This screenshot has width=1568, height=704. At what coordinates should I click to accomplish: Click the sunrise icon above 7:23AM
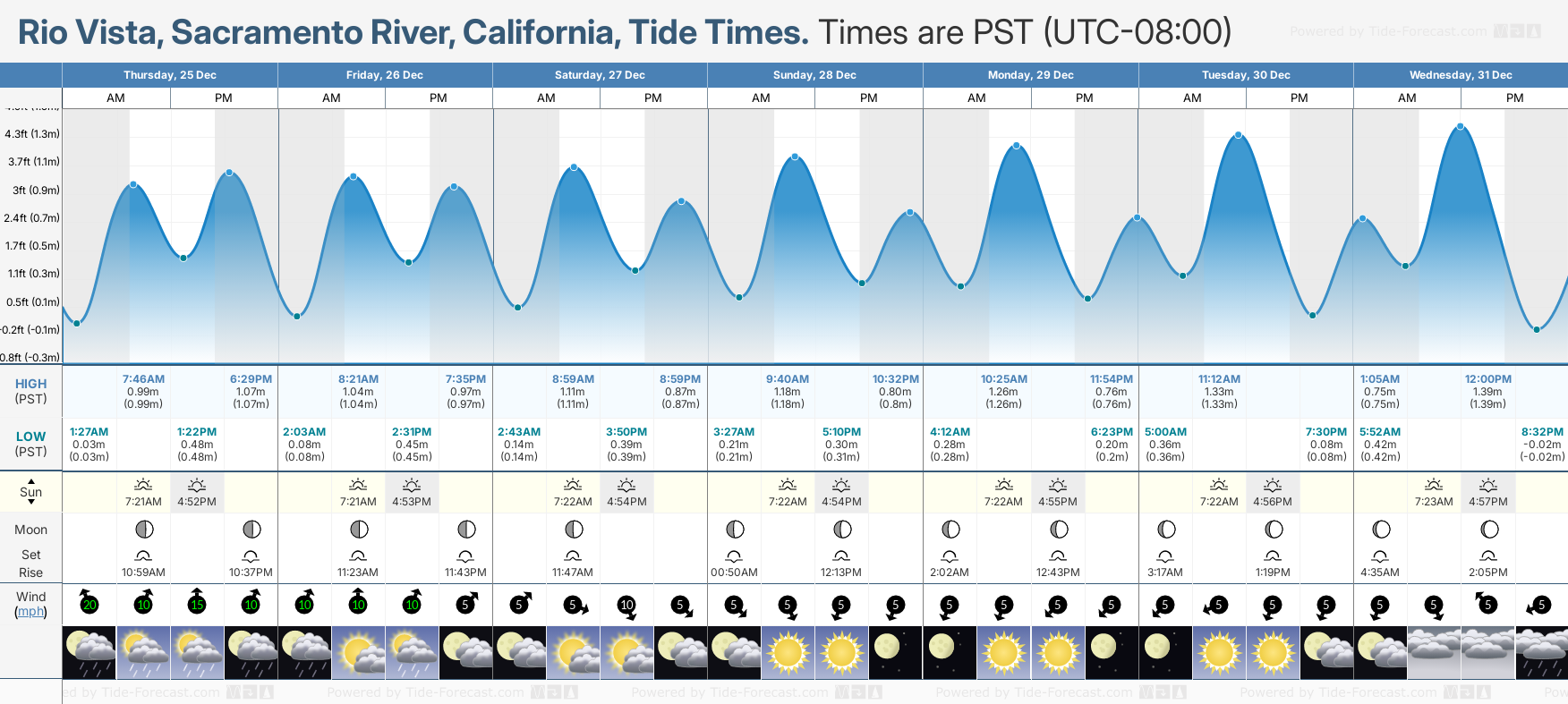(x=1434, y=485)
